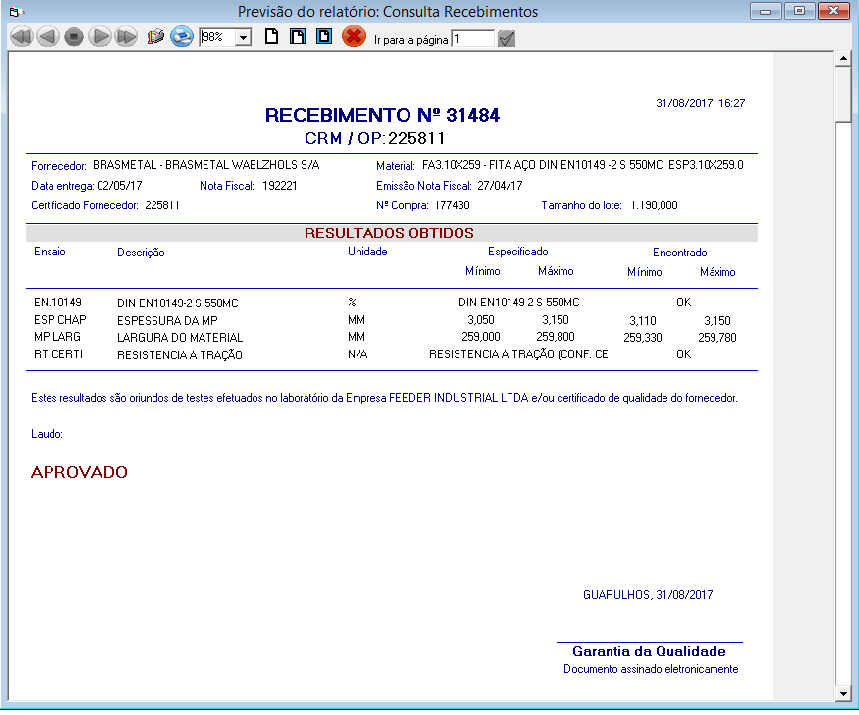Click the found maximum value '259,780'
The width and height of the screenshot is (859, 715).
tap(717, 338)
